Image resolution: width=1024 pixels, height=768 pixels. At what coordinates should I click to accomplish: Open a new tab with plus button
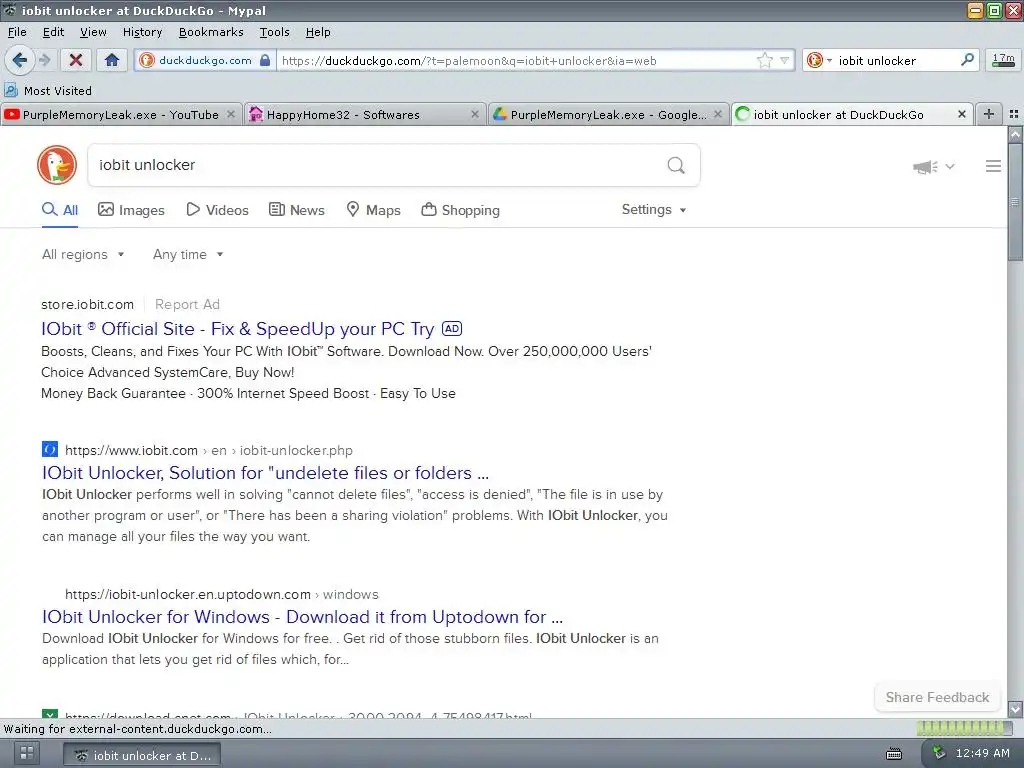pyautogui.click(x=989, y=114)
